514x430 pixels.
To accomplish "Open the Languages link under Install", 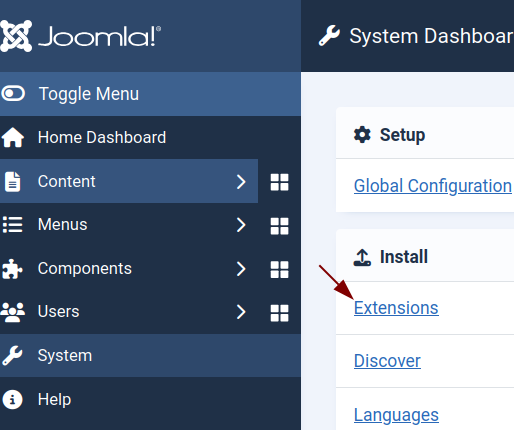I will point(396,415).
